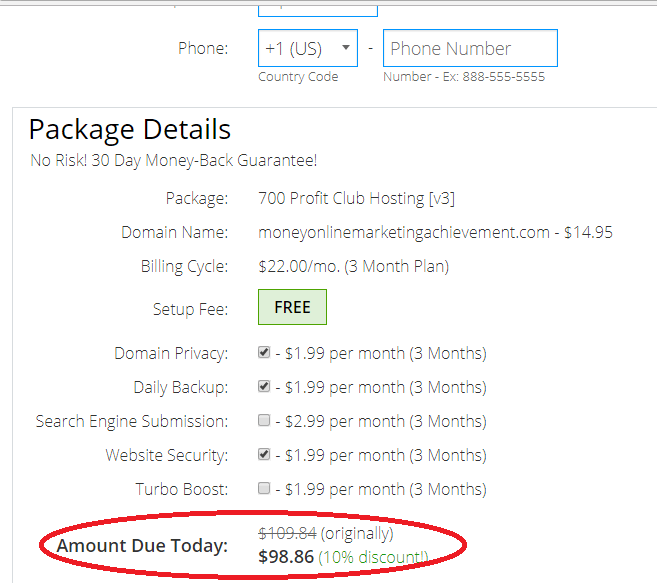
Task: Click the 30 Day Money-Back Guarantee text
Action: coord(204,161)
